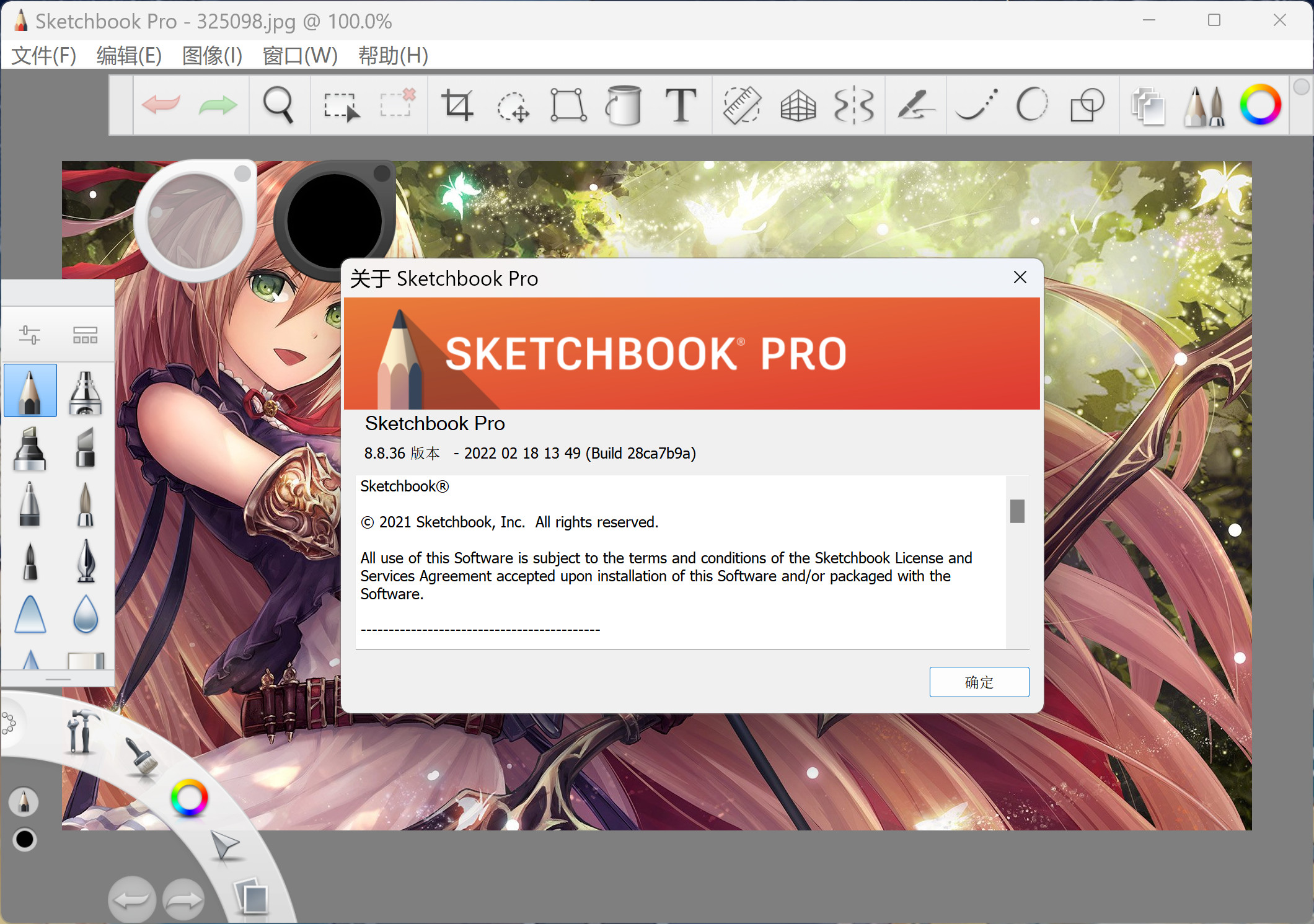Select the Transform/Distort tool
This screenshot has width=1314, height=924.
(x=568, y=105)
